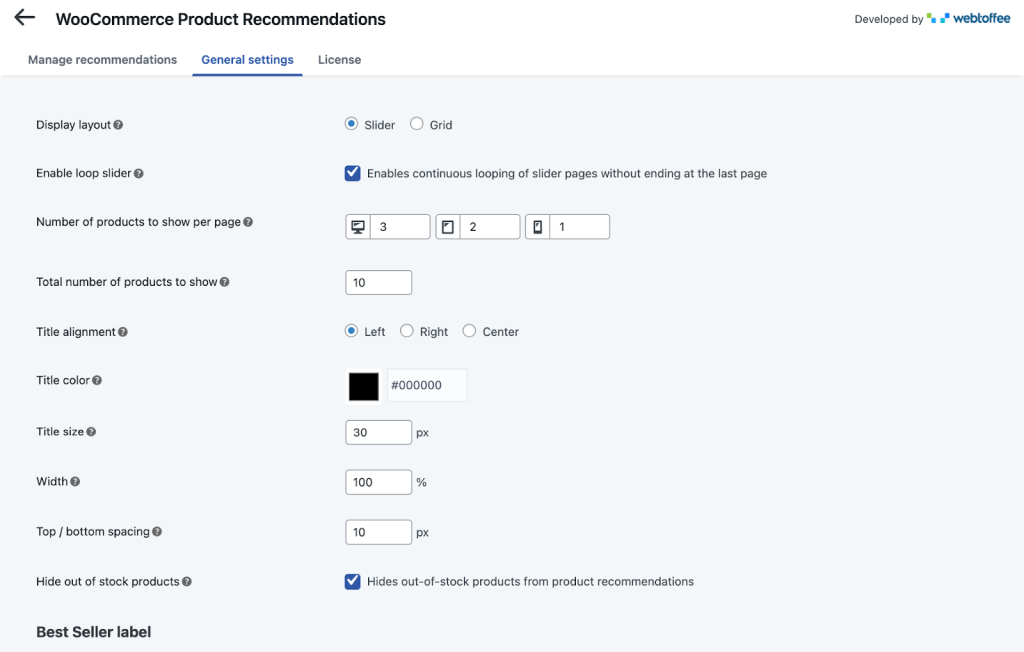Open the License tab
Image resolution: width=1024 pixels, height=652 pixels.
[340, 59]
